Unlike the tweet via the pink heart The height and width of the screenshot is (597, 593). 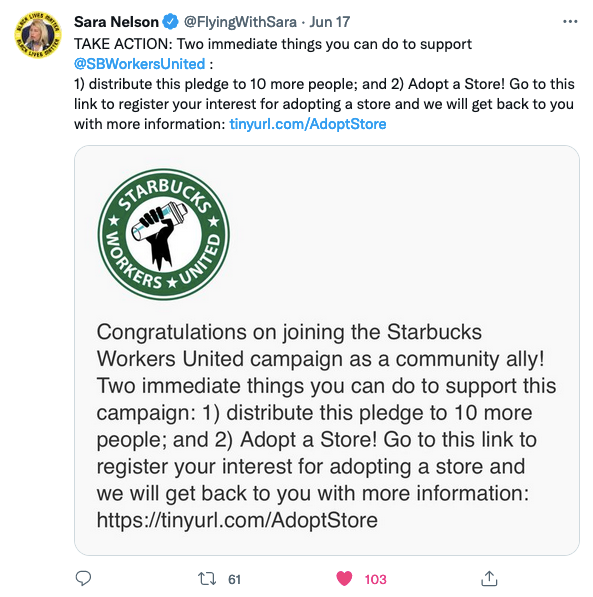[344, 579]
